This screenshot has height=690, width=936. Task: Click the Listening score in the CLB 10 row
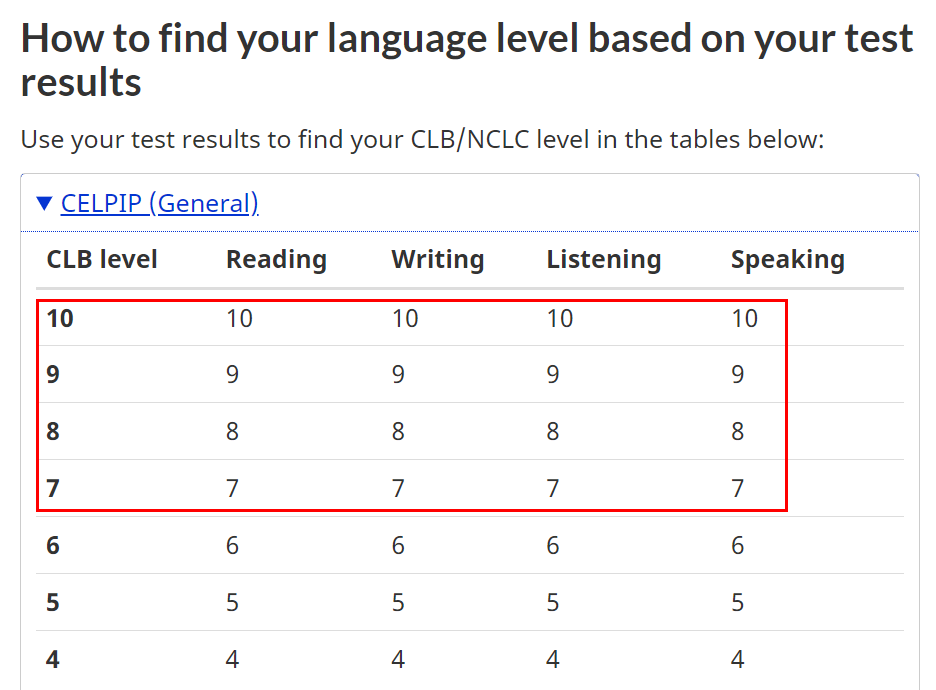[x=559, y=319]
